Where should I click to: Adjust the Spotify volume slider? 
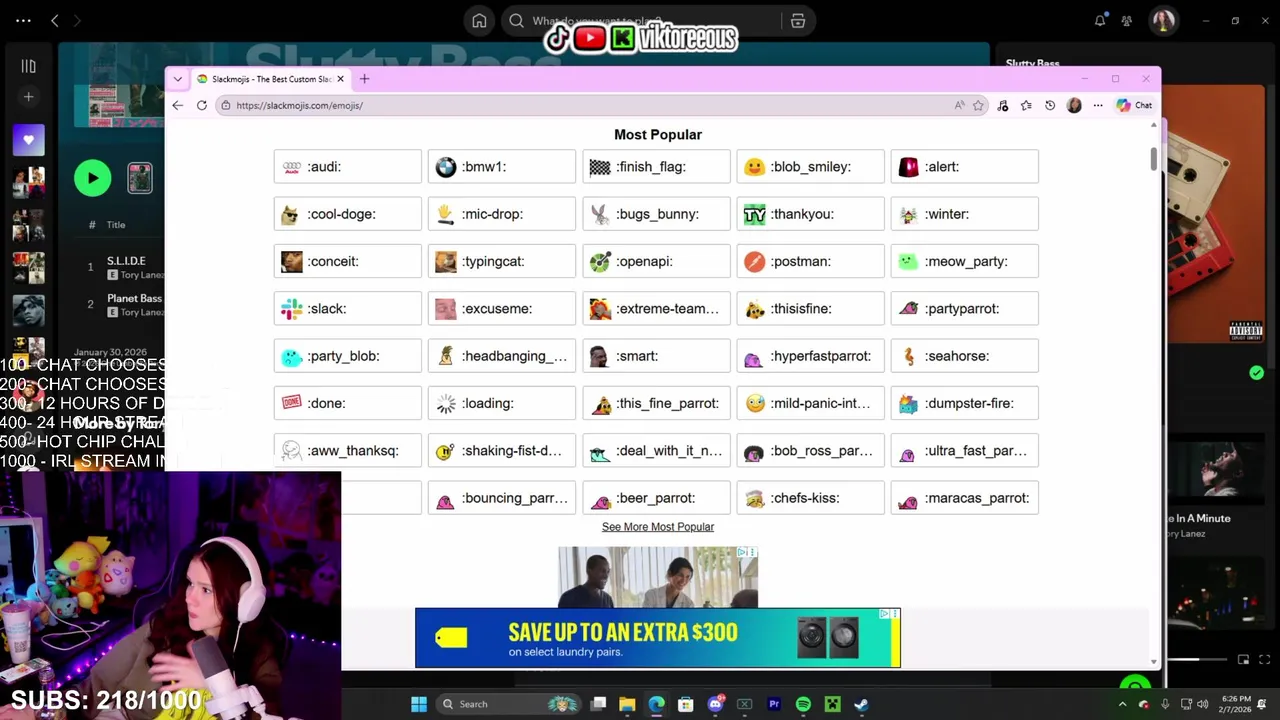(x=1198, y=660)
